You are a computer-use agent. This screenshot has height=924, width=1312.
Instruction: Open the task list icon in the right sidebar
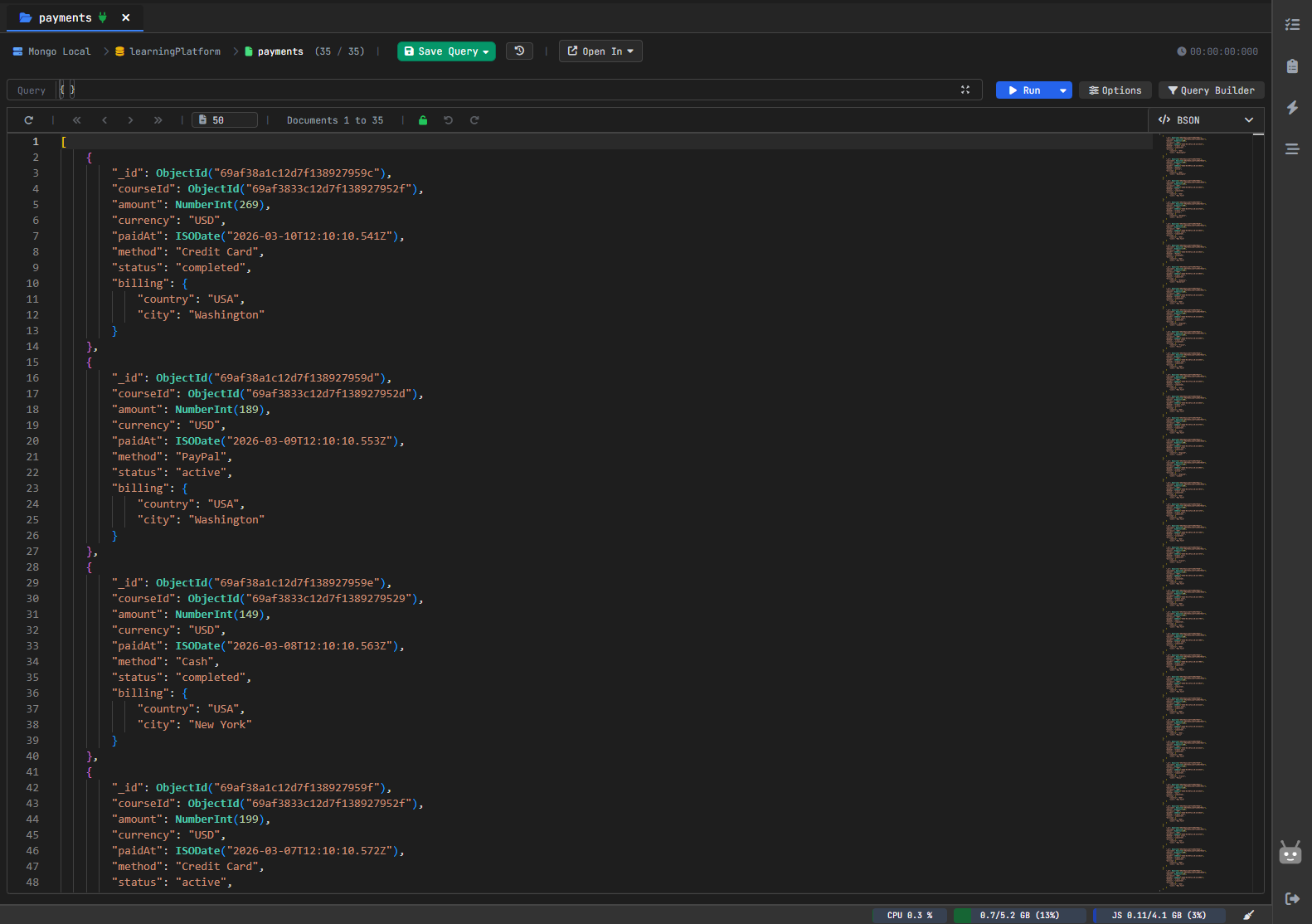pos(1292,25)
